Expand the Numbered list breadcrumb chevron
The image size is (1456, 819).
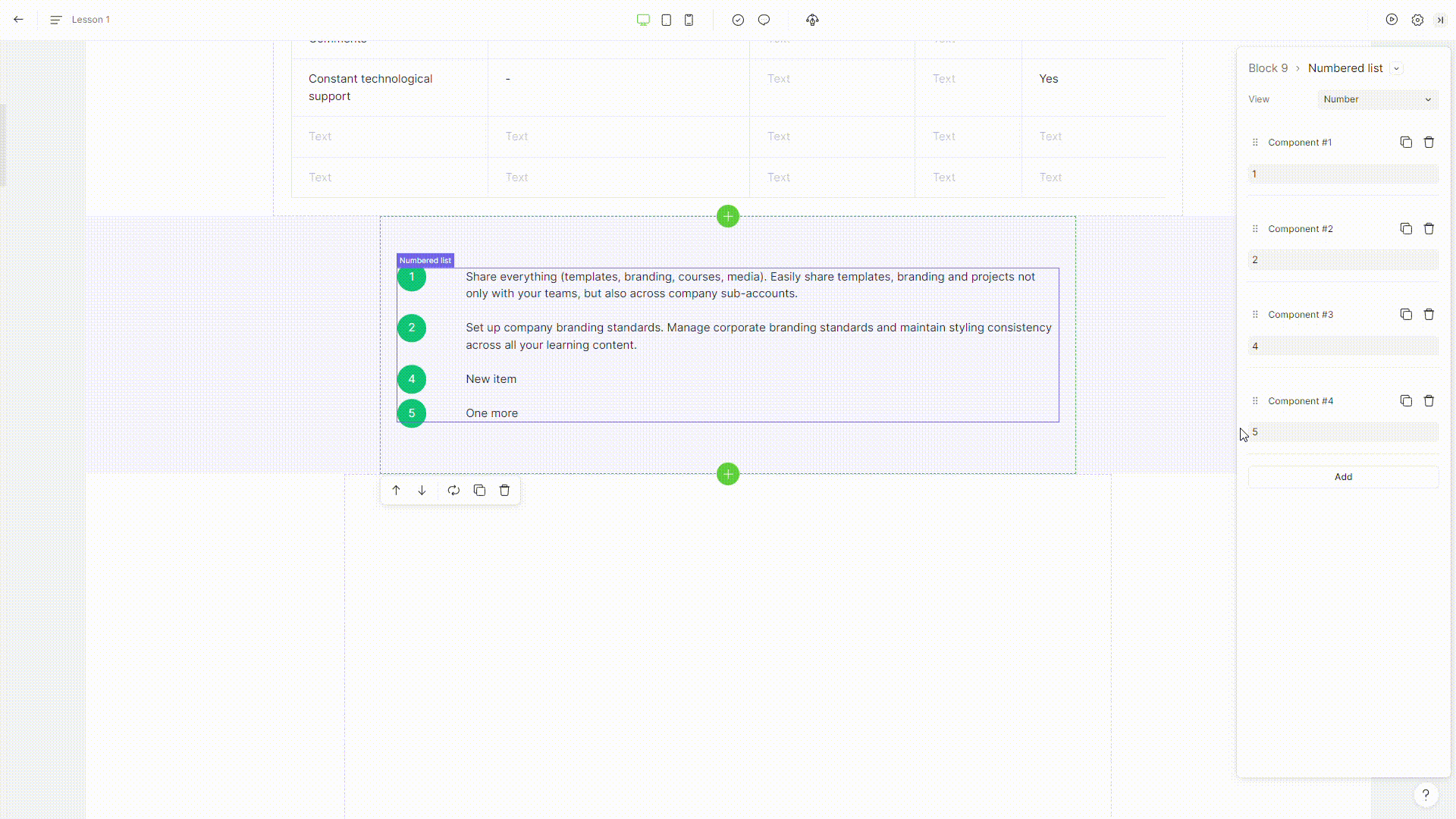coord(1396,68)
